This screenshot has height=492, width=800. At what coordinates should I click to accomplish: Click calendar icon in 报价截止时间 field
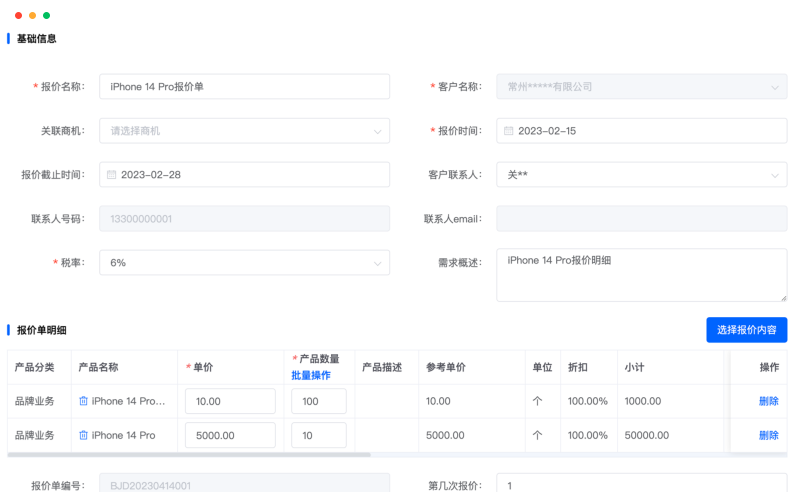111,175
